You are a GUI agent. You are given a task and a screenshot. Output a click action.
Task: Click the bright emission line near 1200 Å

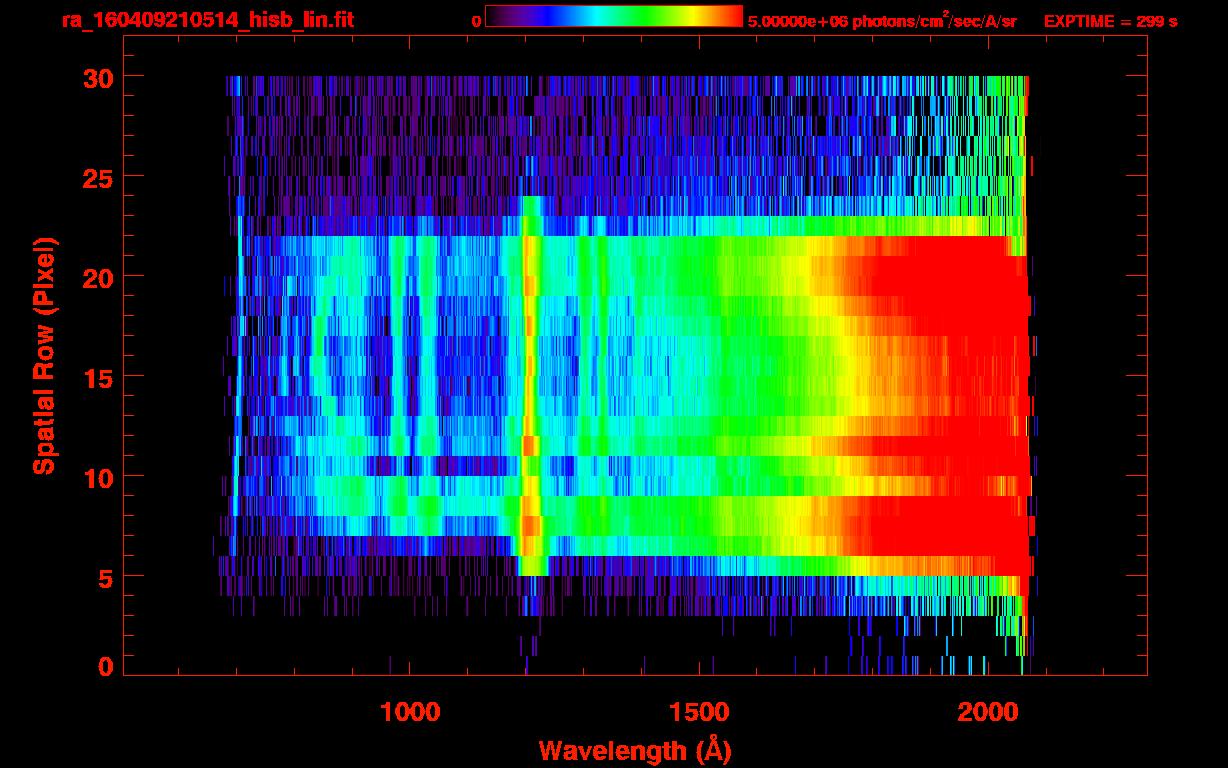pyautogui.click(x=530, y=400)
